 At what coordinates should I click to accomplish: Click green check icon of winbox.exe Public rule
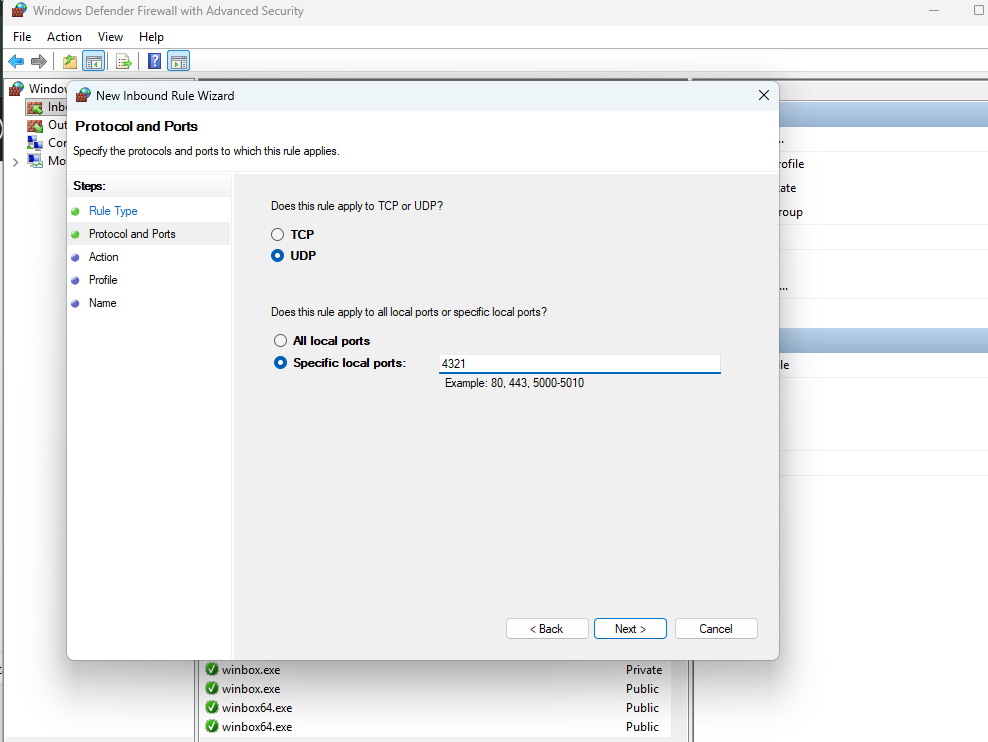click(x=212, y=688)
